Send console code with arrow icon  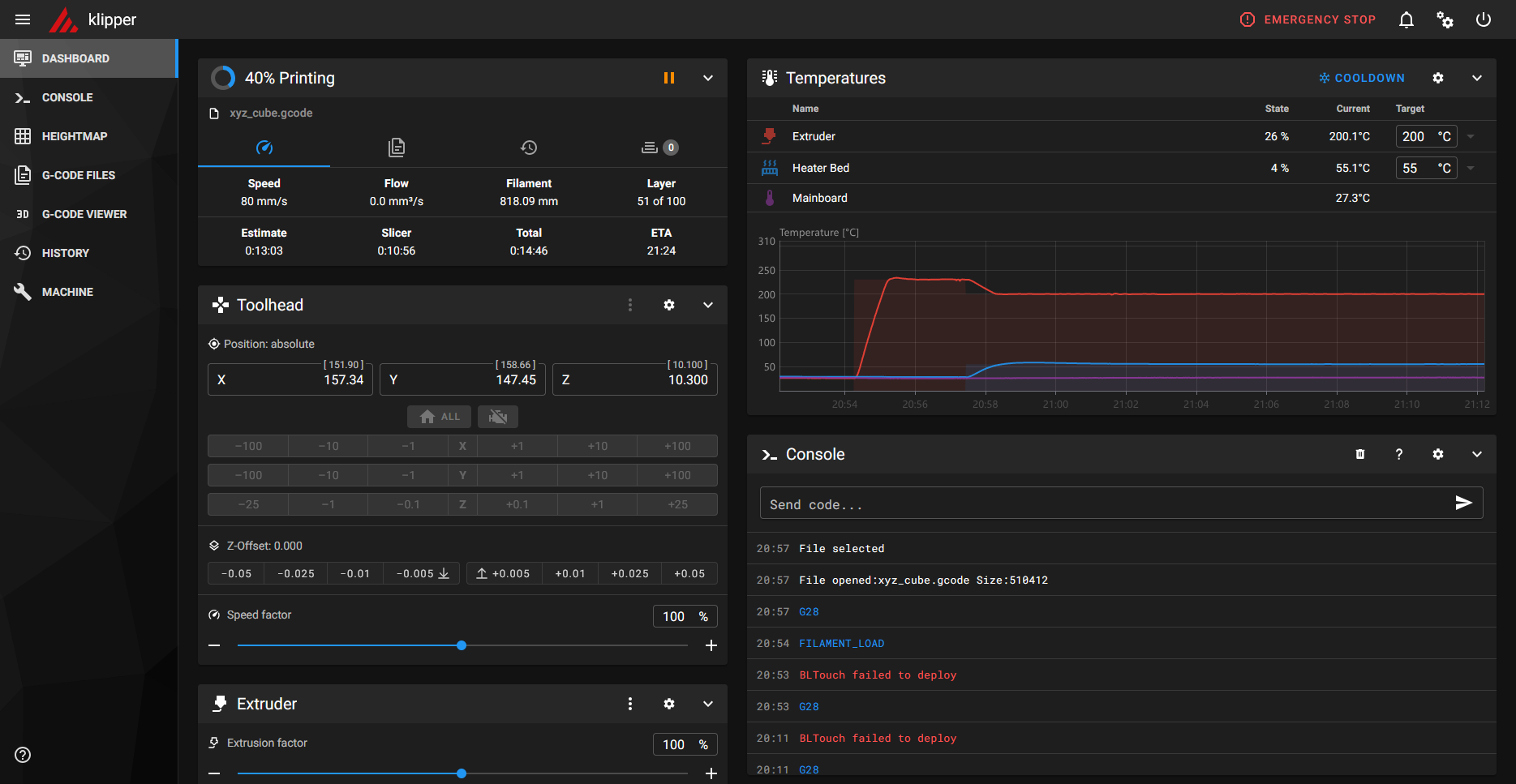point(1463,503)
